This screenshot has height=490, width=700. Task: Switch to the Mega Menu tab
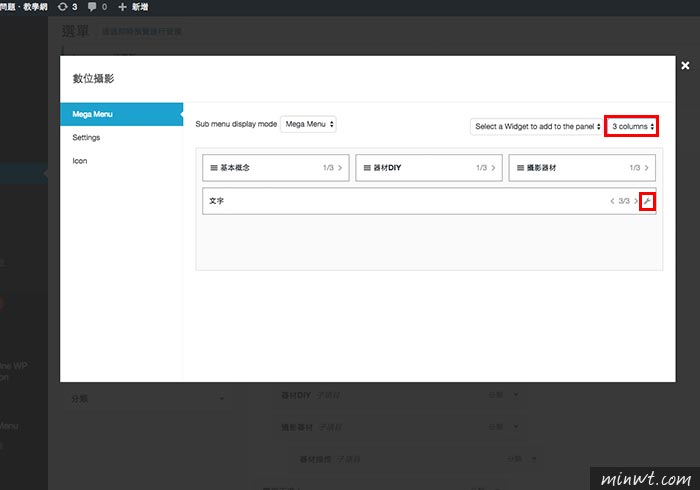coord(121,114)
